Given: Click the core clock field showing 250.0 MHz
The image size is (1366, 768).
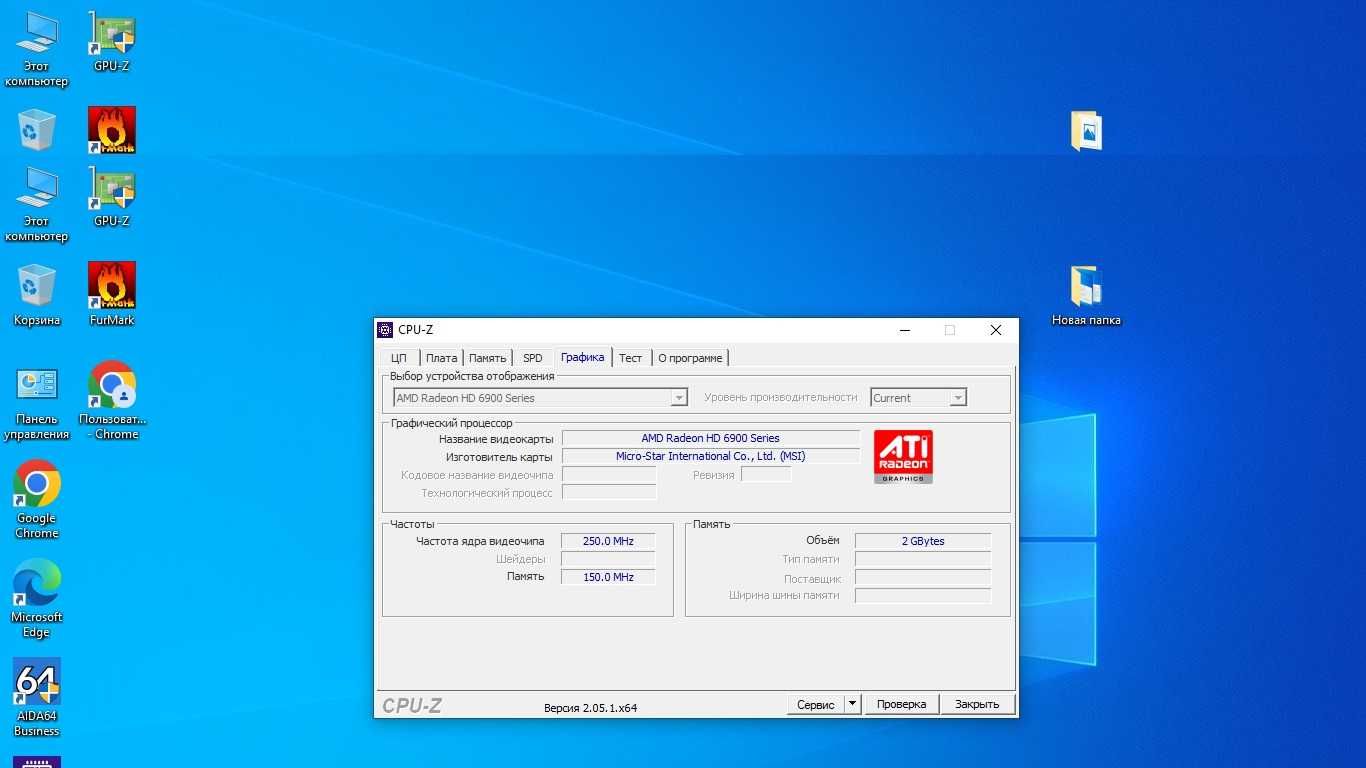Looking at the screenshot, I should coord(608,541).
